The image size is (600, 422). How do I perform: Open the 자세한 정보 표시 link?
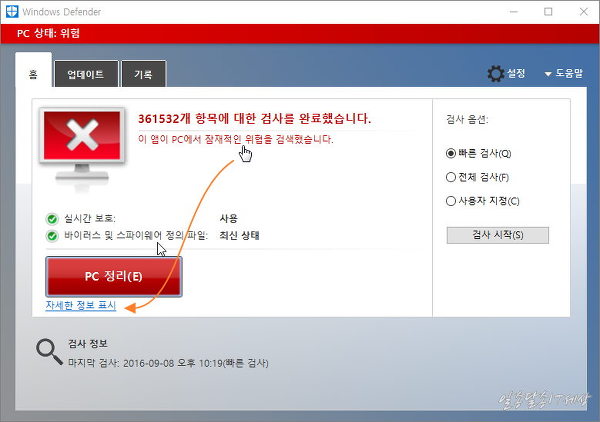click(x=81, y=305)
